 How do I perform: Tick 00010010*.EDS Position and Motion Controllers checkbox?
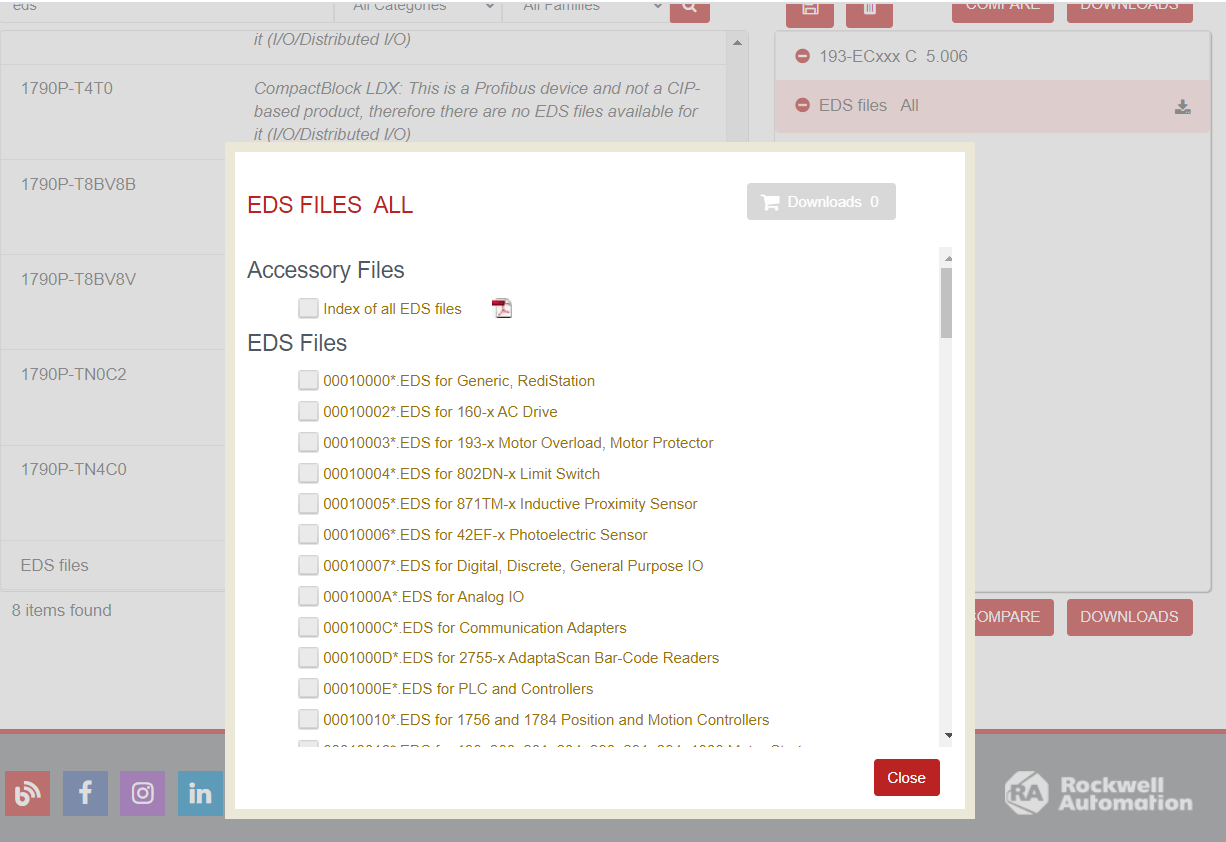(x=308, y=719)
